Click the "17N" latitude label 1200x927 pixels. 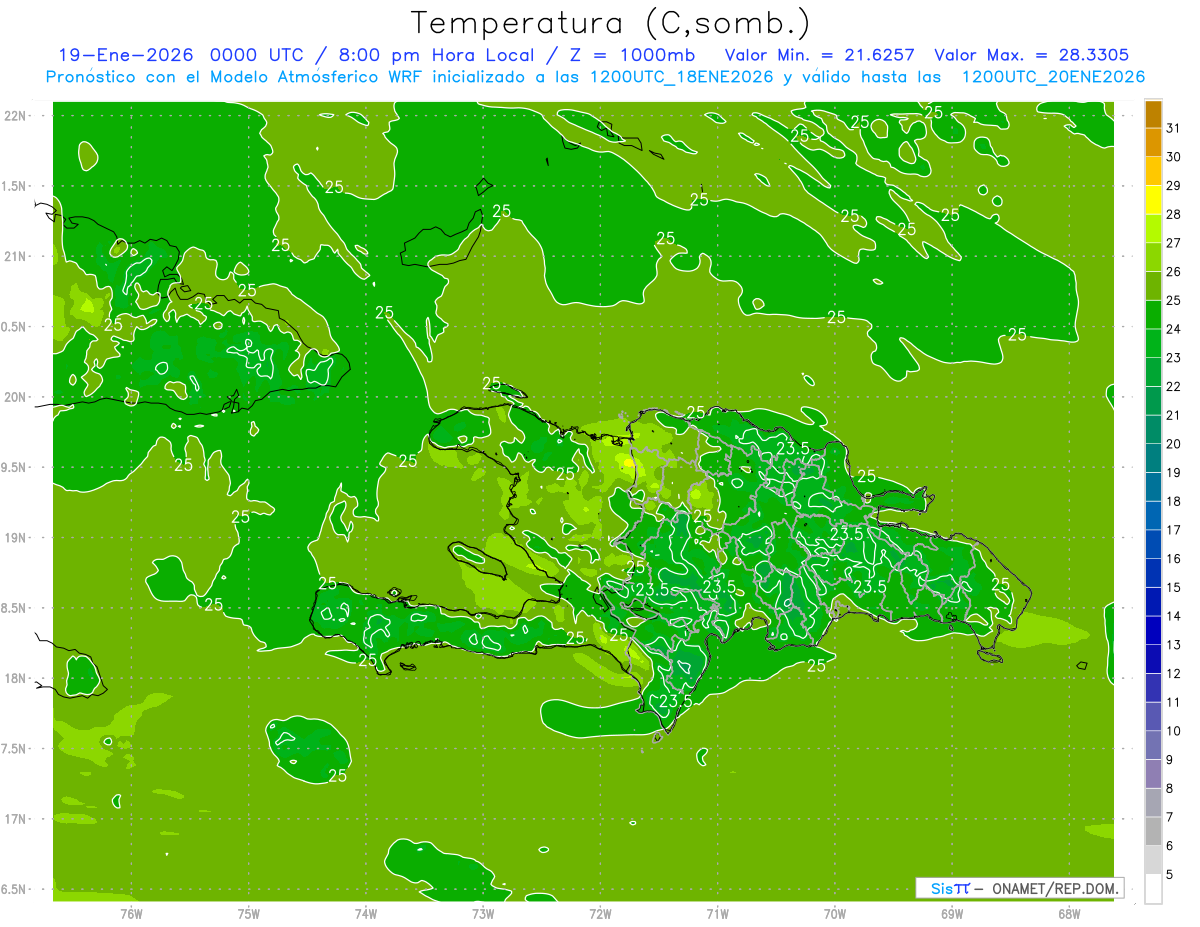coord(16,819)
